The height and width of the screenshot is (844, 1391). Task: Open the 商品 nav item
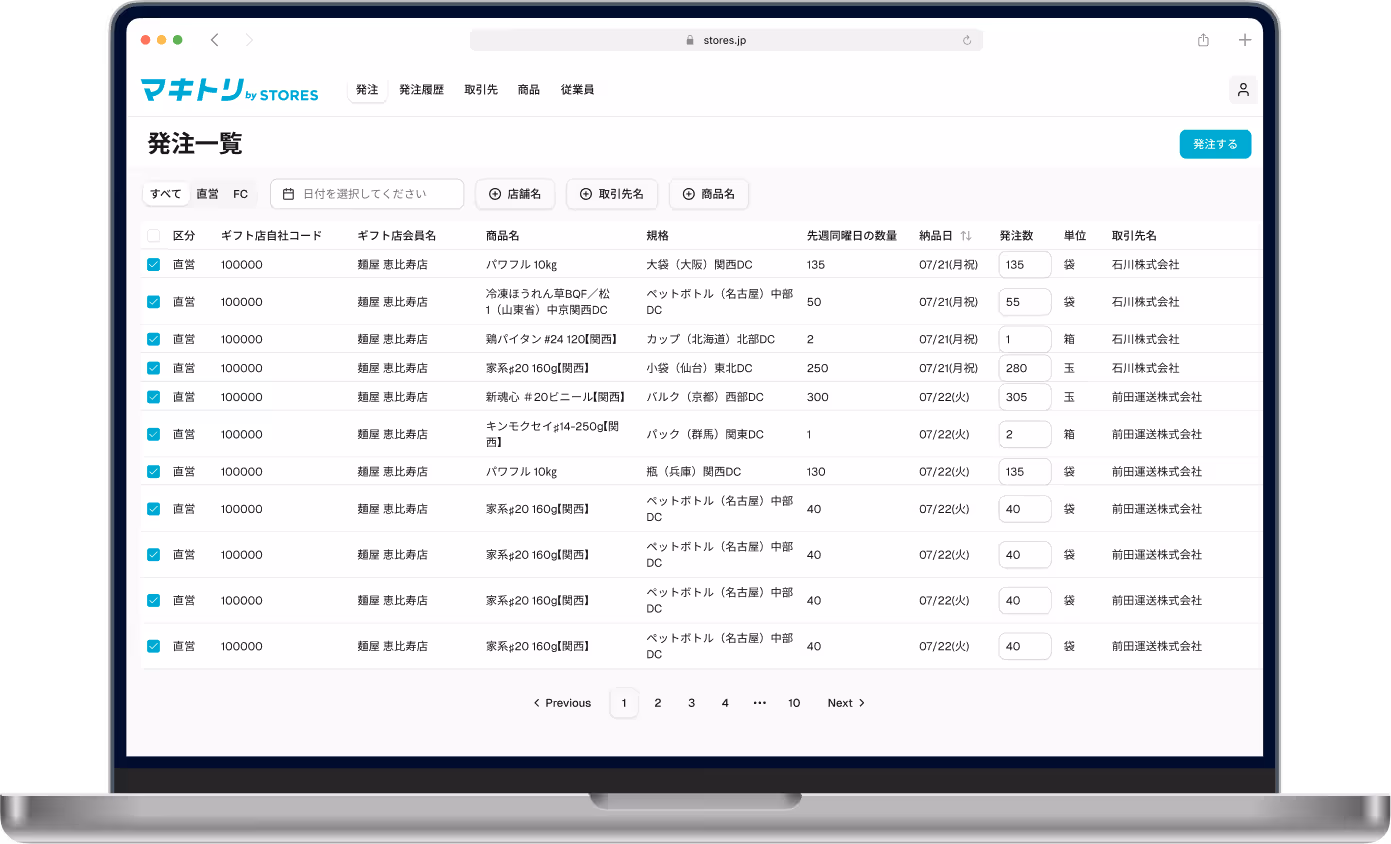[x=529, y=90]
